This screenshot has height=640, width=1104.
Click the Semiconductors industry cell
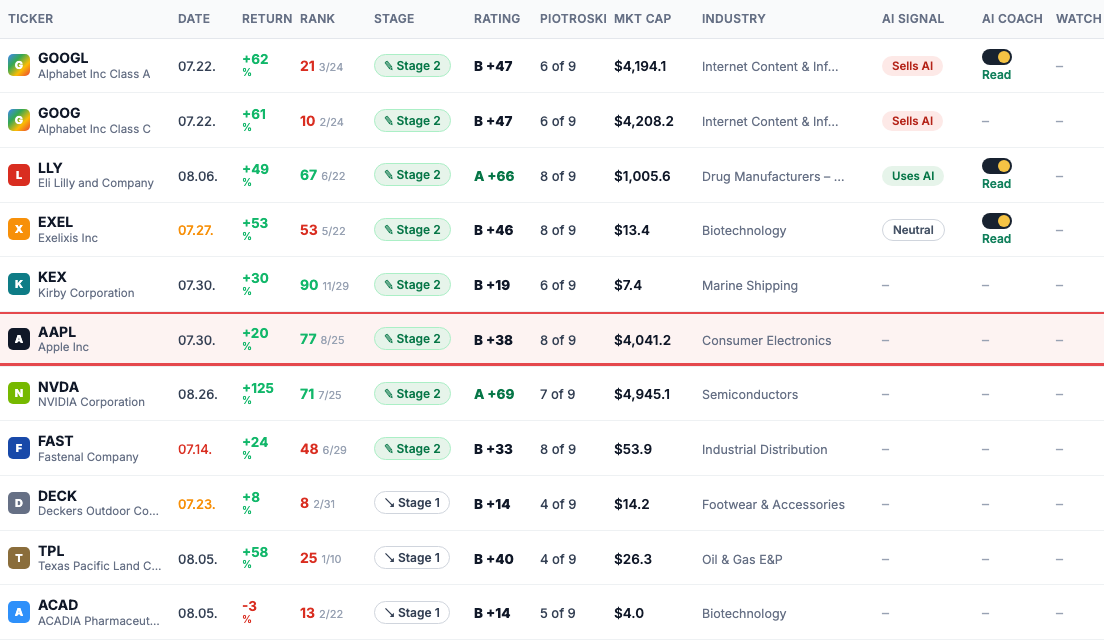tap(750, 394)
